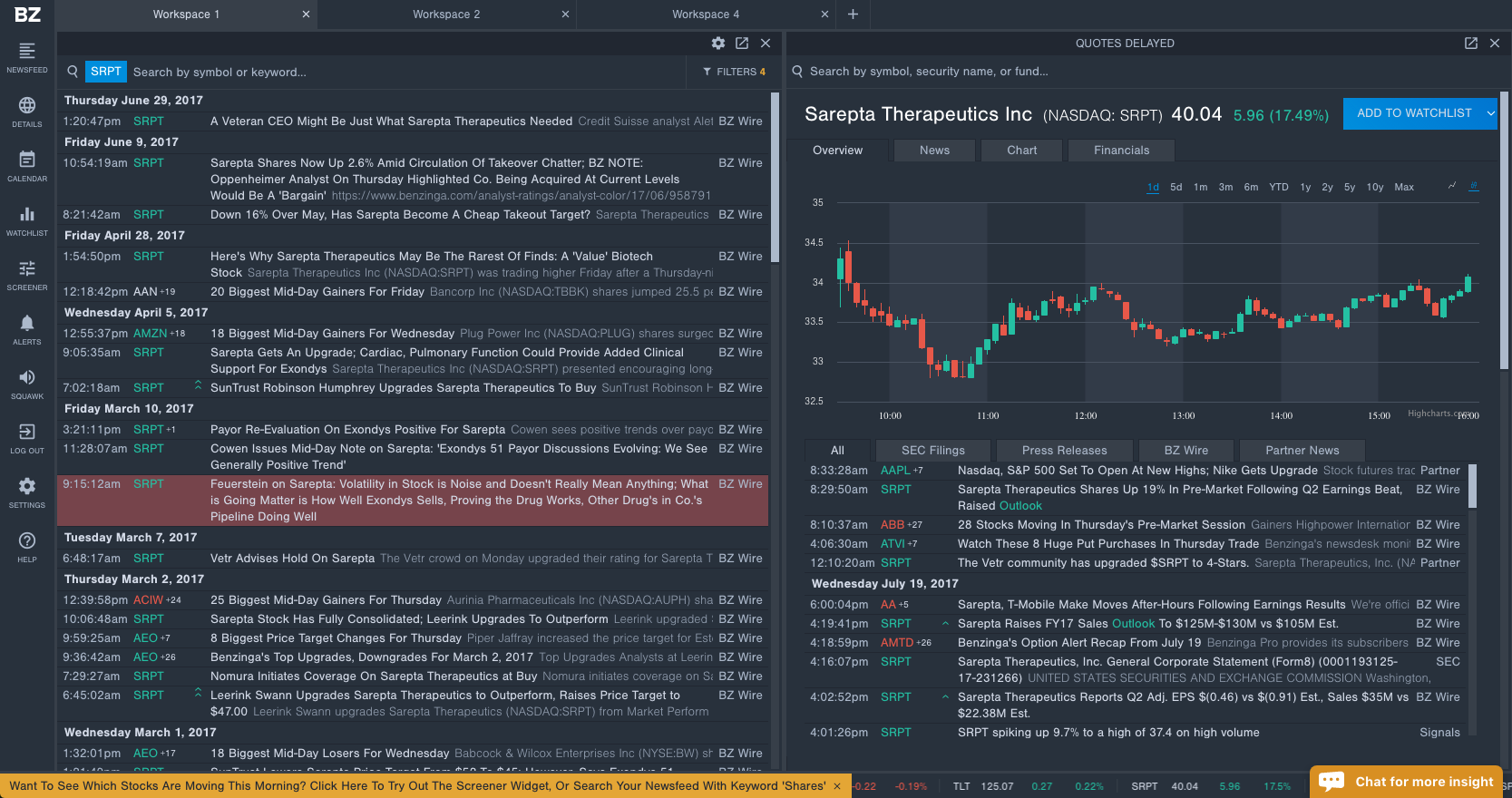
Task: Click the chat bubble icon
Action: point(1332,782)
